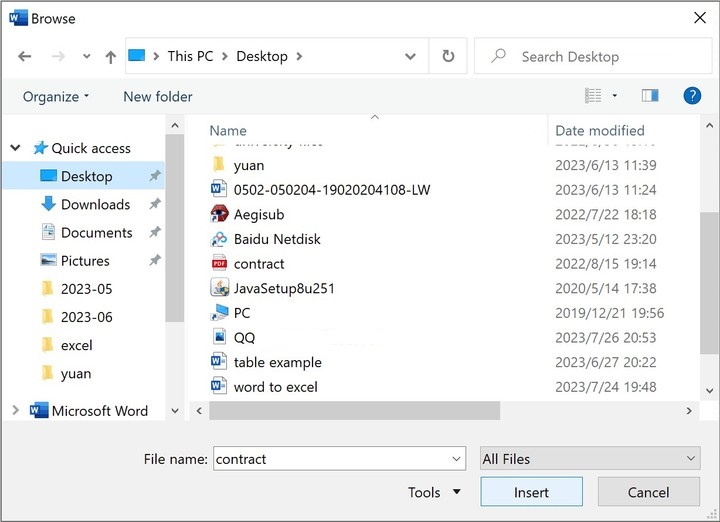Open the All Files type dropdown
Viewport: 720px width, 522px height.
[590, 459]
